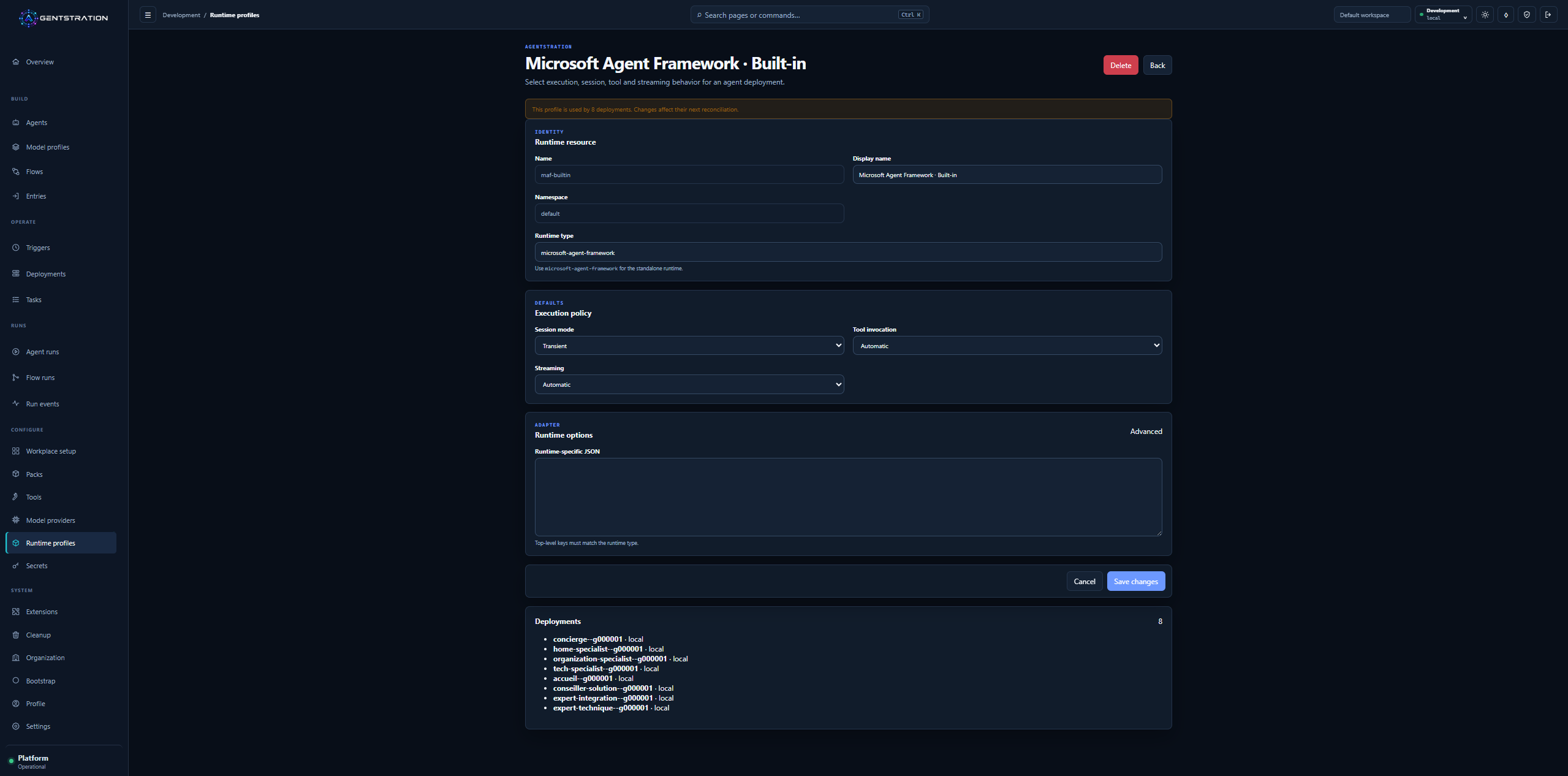
Task: Open the Default workspace selector
Action: click(1372, 15)
